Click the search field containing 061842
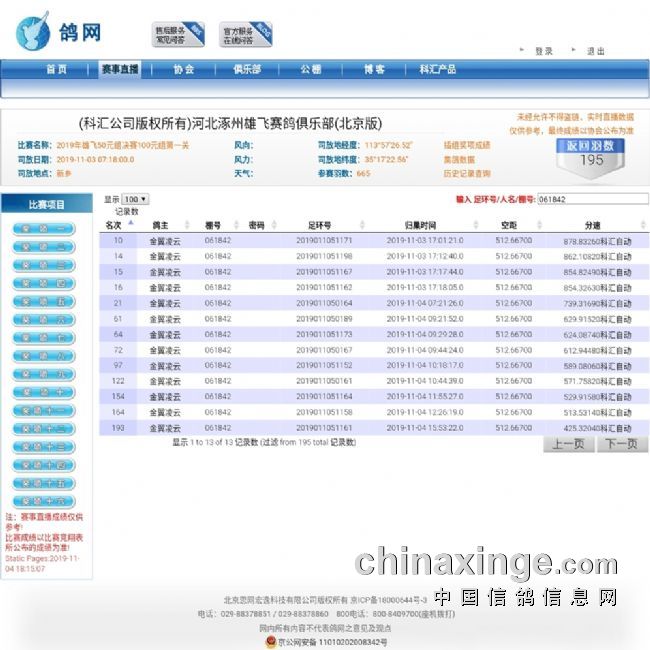650x650 pixels. point(590,199)
